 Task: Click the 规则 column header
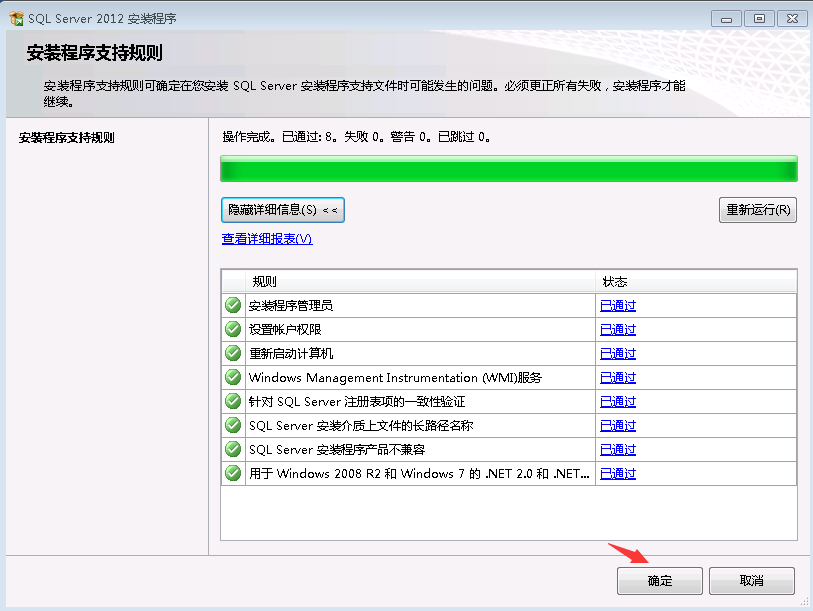420,282
